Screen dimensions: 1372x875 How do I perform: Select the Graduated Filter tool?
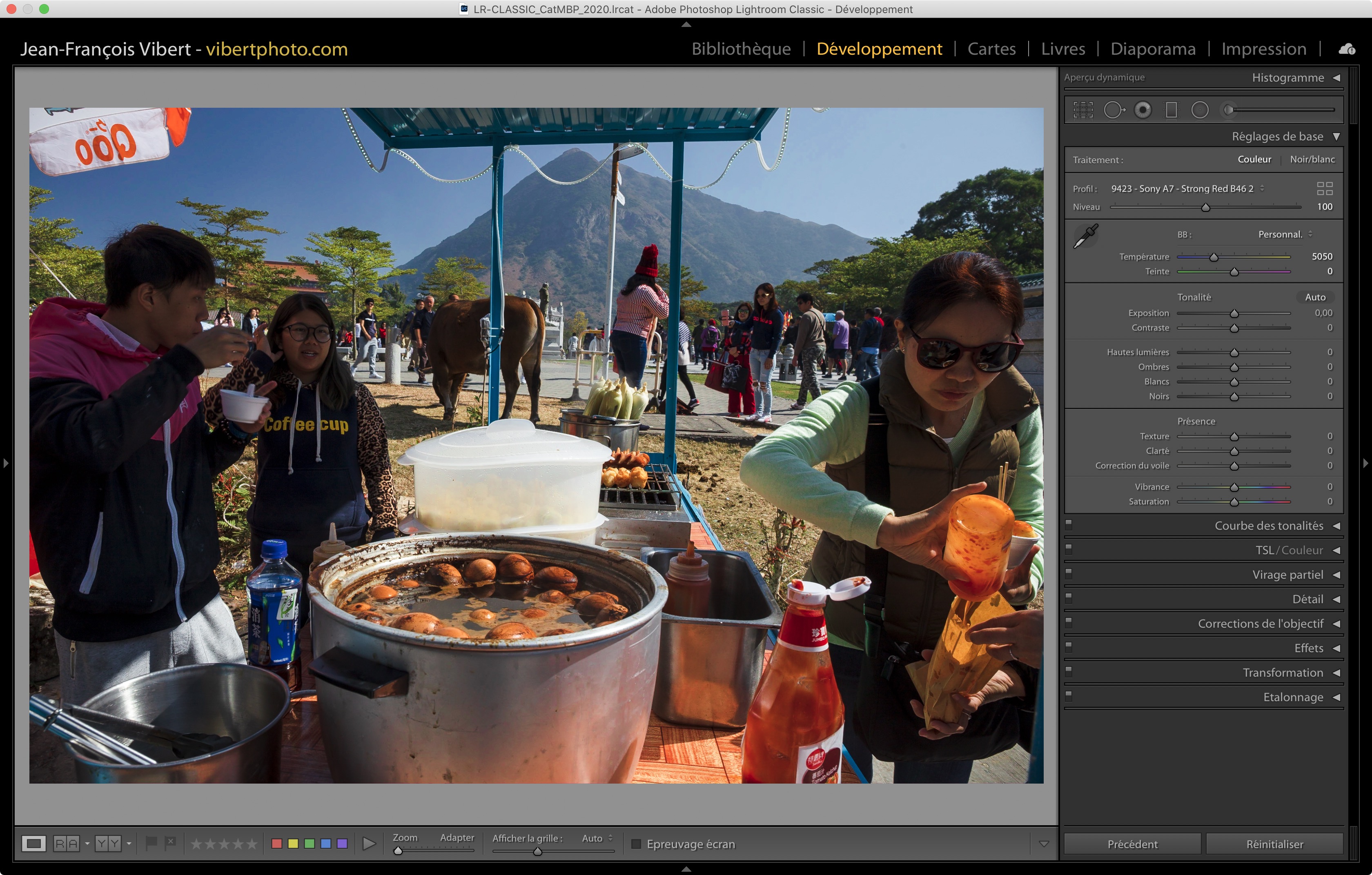pyautogui.click(x=1171, y=110)
